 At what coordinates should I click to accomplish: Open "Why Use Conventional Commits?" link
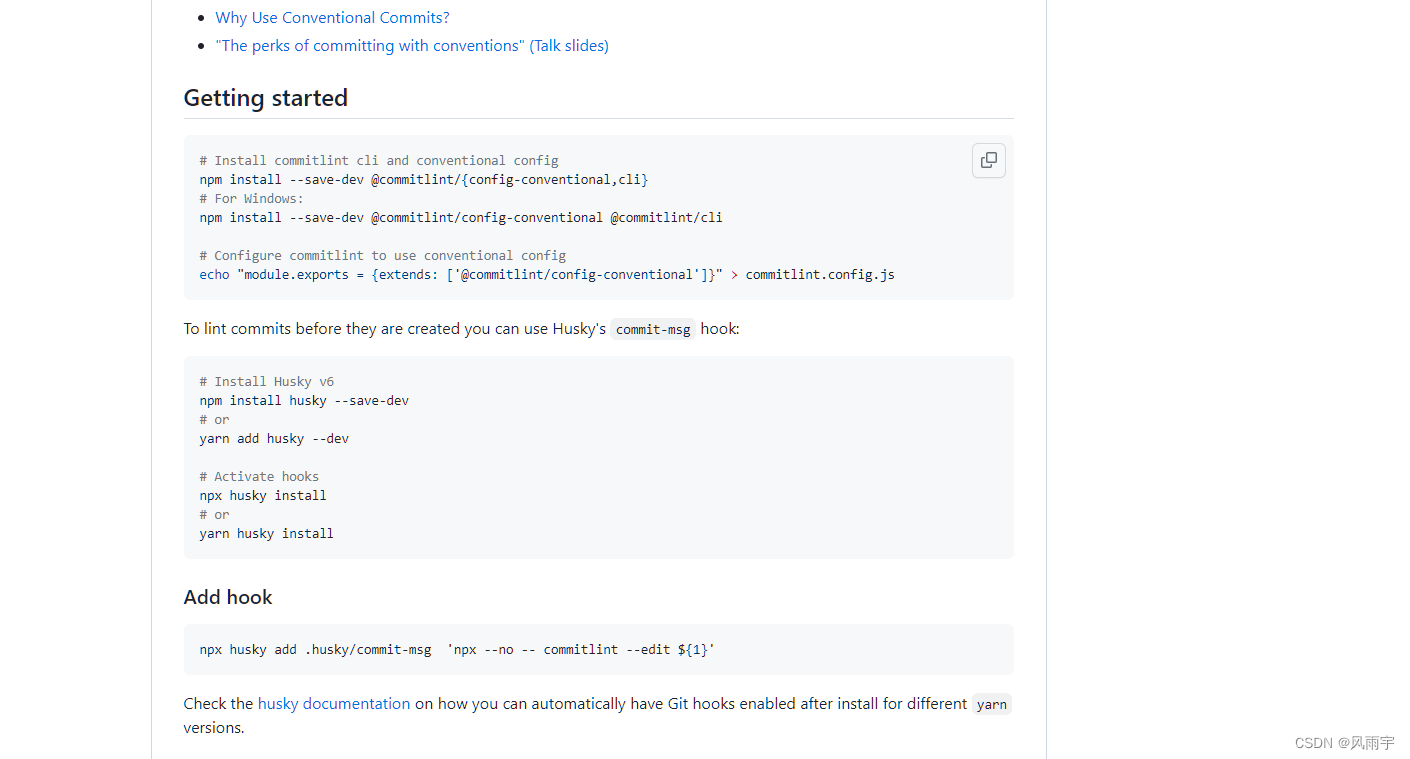pyautogui.click(x=332, y=17)
